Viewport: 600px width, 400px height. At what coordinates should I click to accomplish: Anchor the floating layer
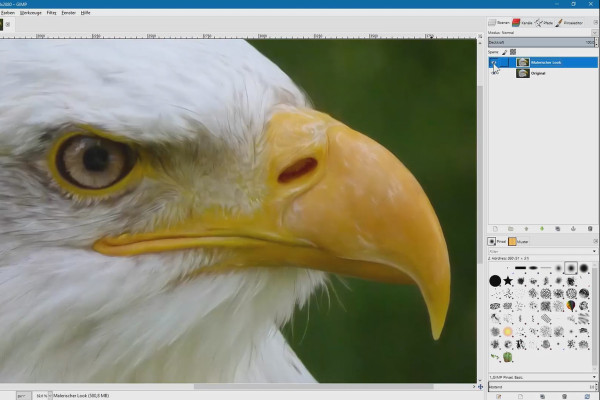tap(573, 229)
